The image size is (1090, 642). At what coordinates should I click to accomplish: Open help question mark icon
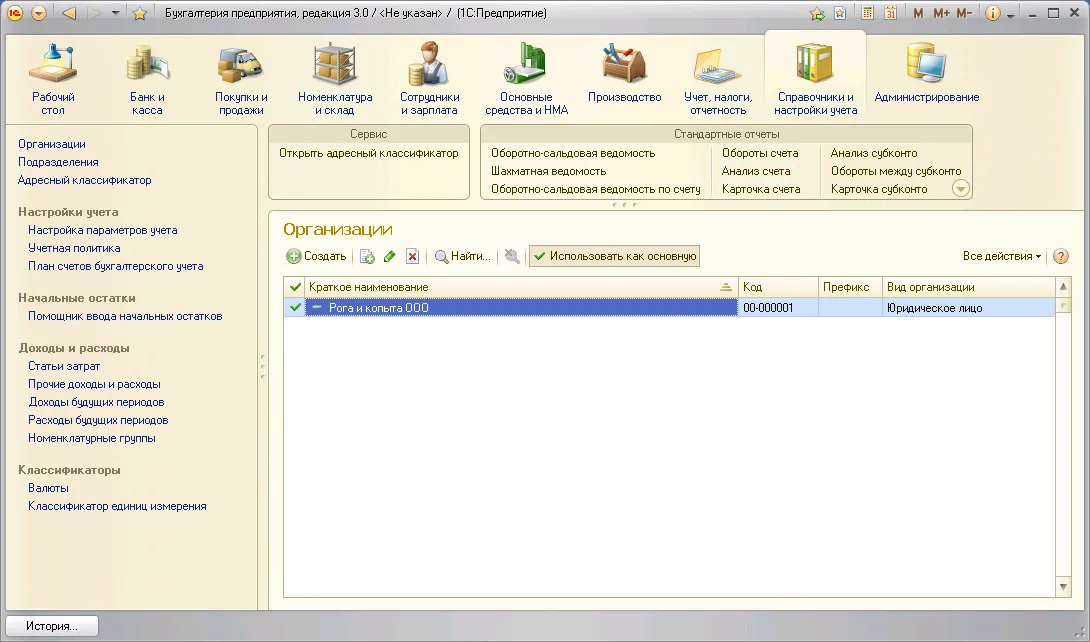[1061, 256]
